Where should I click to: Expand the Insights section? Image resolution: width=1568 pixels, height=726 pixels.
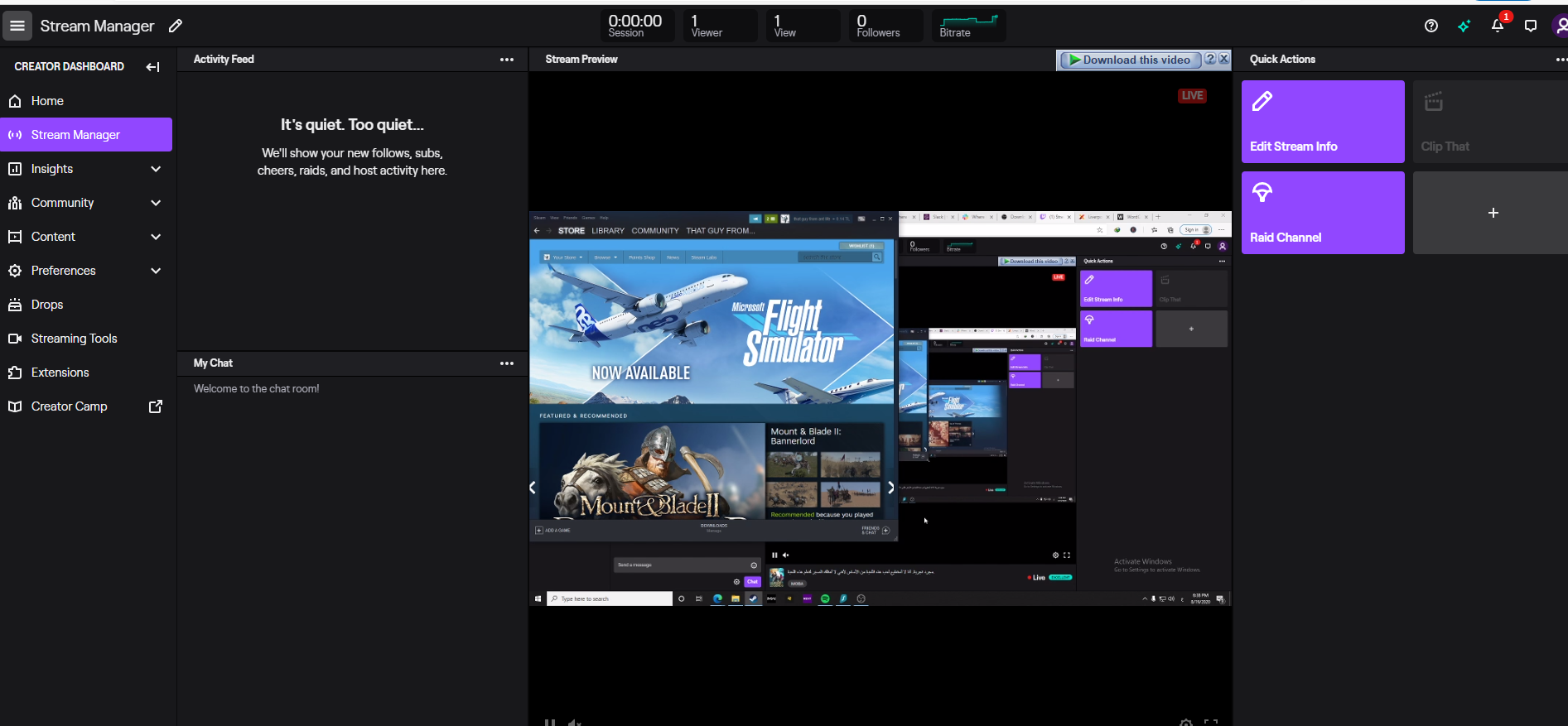(156, 169)
